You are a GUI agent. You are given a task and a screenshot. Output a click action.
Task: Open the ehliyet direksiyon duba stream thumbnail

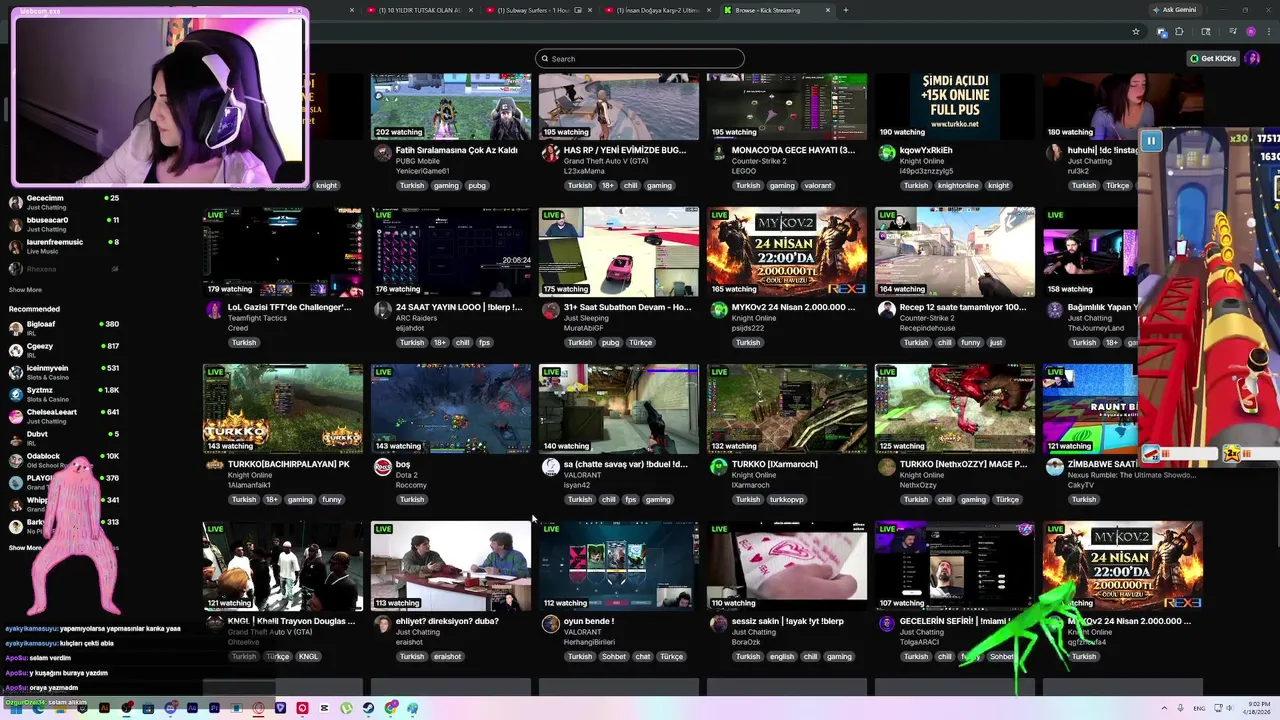(451, 566)
